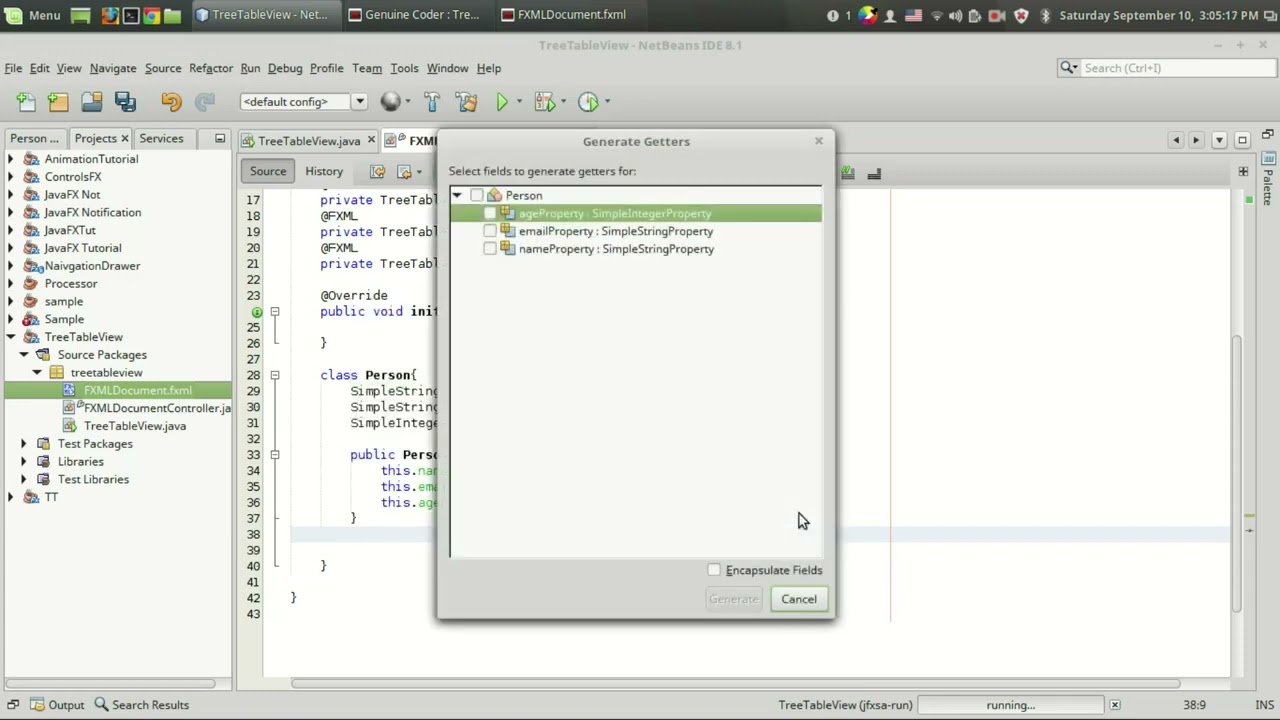Click the Generate button in dialog
The image size is (1280, 720).
pyautogui.click(x=734, y=599)
